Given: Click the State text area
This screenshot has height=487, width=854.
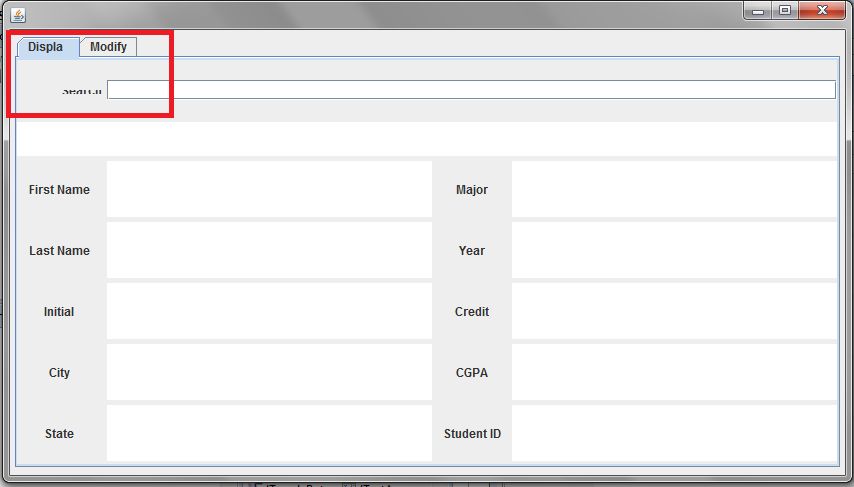Looking at the screenshot, I should tap(269, 433).
